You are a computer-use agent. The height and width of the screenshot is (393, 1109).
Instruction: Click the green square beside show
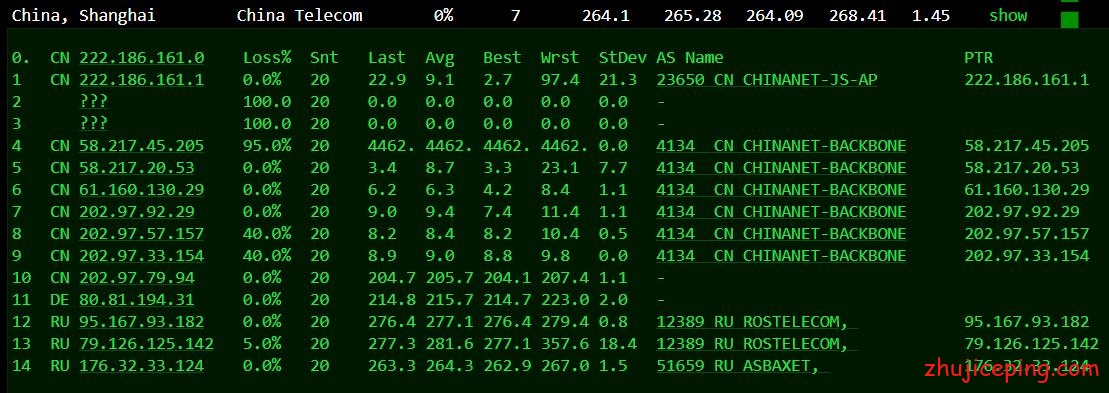1069,20
